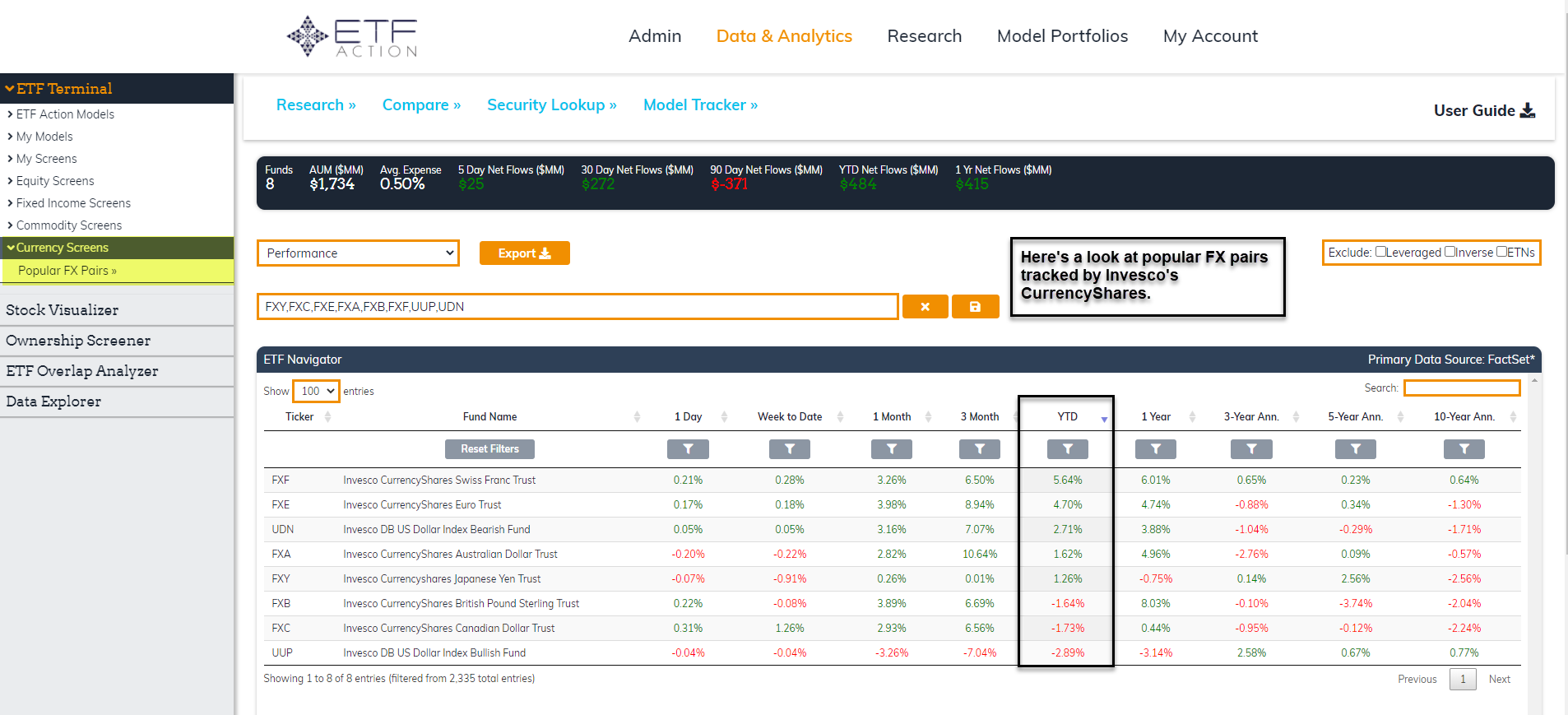1568x715 pixels.
Task: Open the 10-Year Ann. column filter
Action: (1464, 449)
